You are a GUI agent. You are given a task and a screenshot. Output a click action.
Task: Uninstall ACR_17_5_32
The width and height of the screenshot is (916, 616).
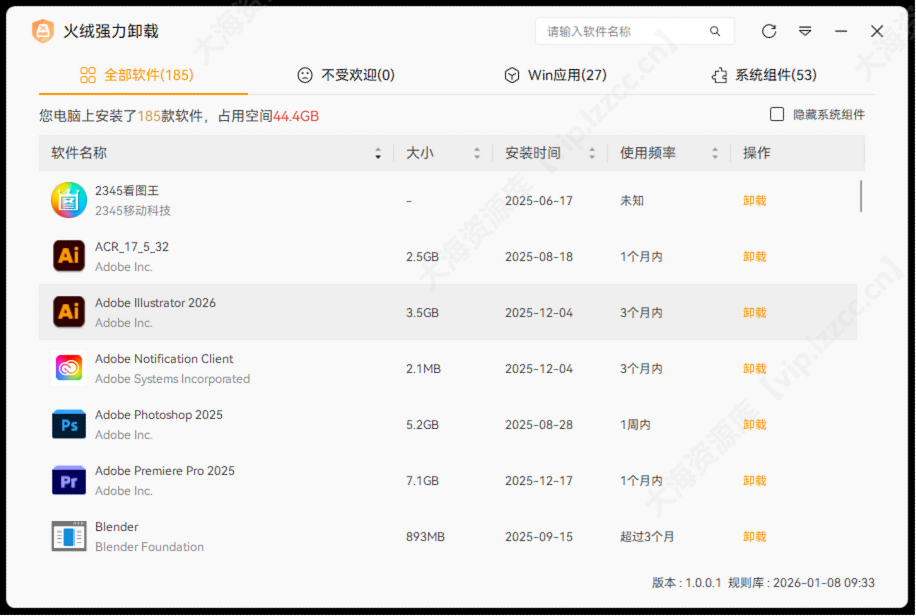pos(754,257)
